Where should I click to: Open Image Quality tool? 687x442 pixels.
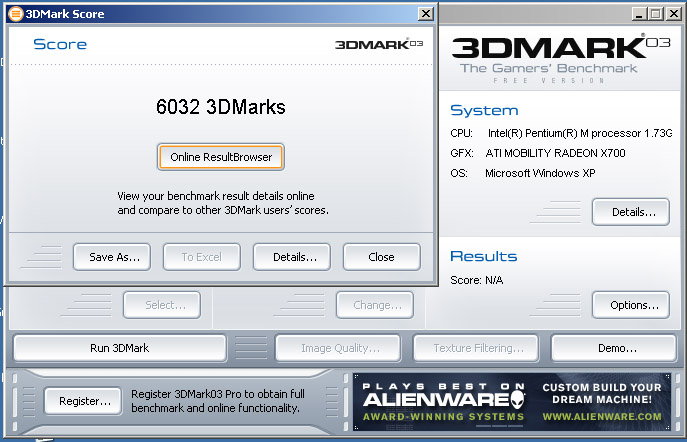click(x=338, y=348)
